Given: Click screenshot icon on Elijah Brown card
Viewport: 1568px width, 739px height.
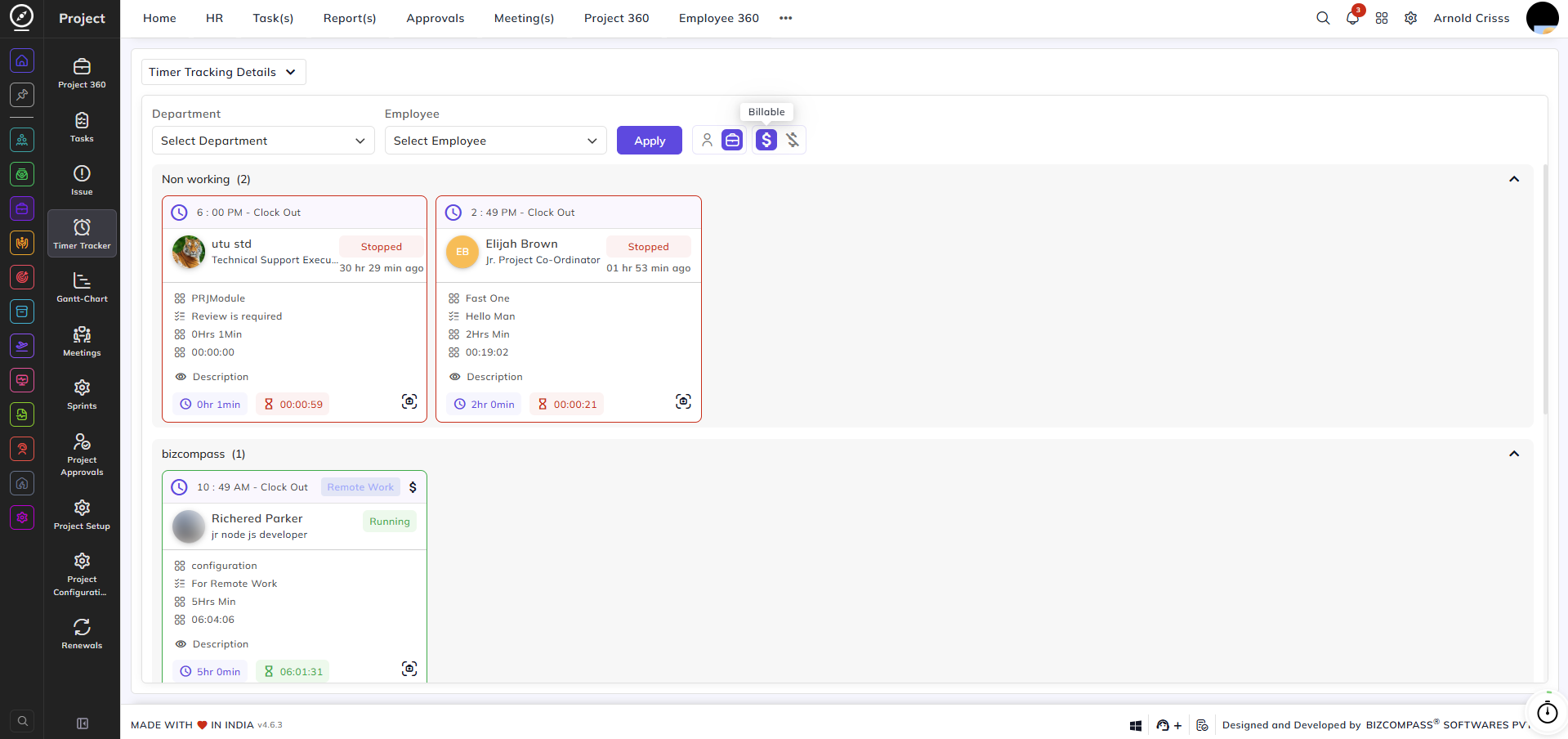Looking at the screenshot, I should point(683,401).
